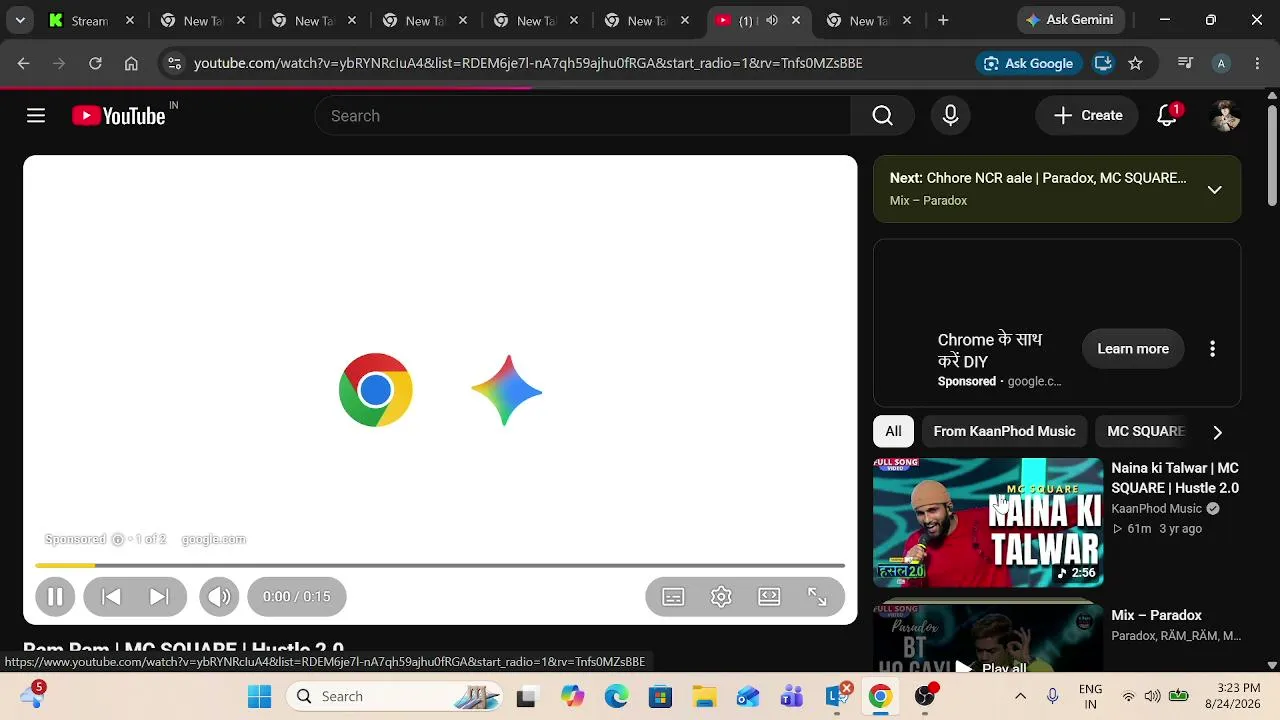Skip to next video in player
Screen dimensions: 1280x720
tap(159, 597)
